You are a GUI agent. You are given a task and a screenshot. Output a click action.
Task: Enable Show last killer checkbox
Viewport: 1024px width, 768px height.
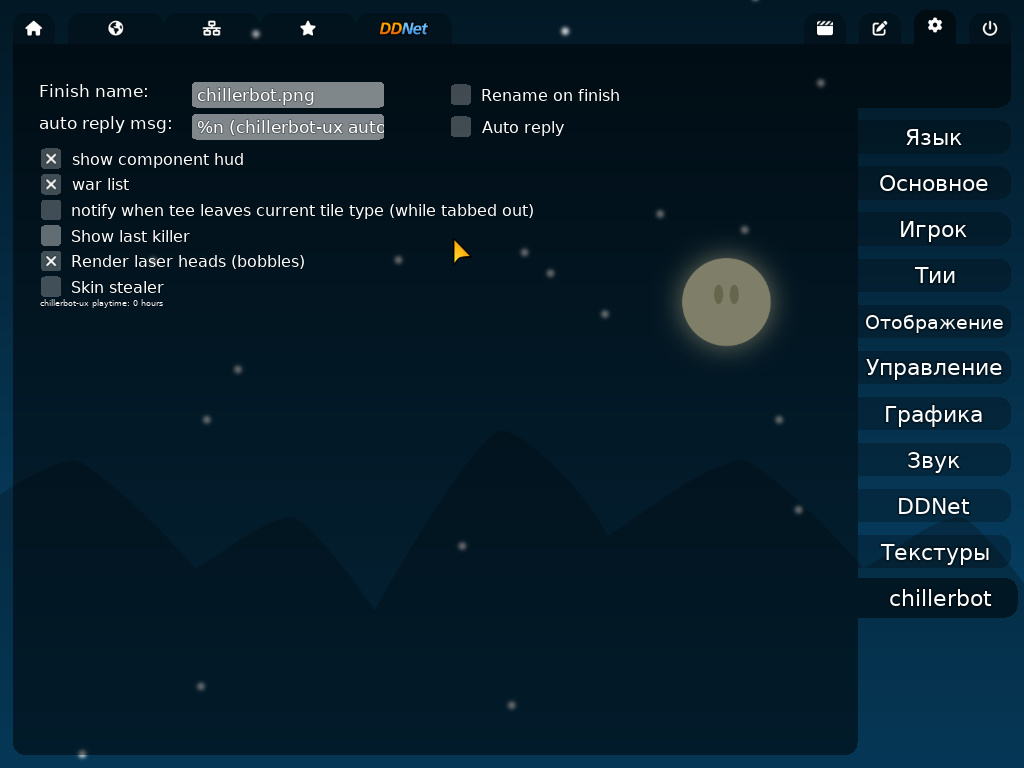pyautogui.click(x=51, y=236)
